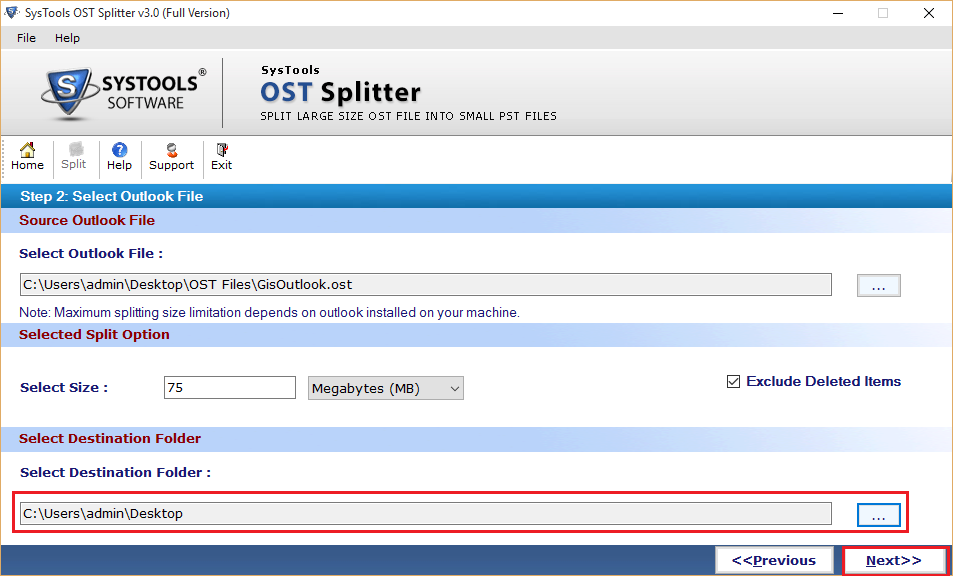
Task: Open the Support toolbar icon
Action: pyautogui.click(x=171, y=157)
